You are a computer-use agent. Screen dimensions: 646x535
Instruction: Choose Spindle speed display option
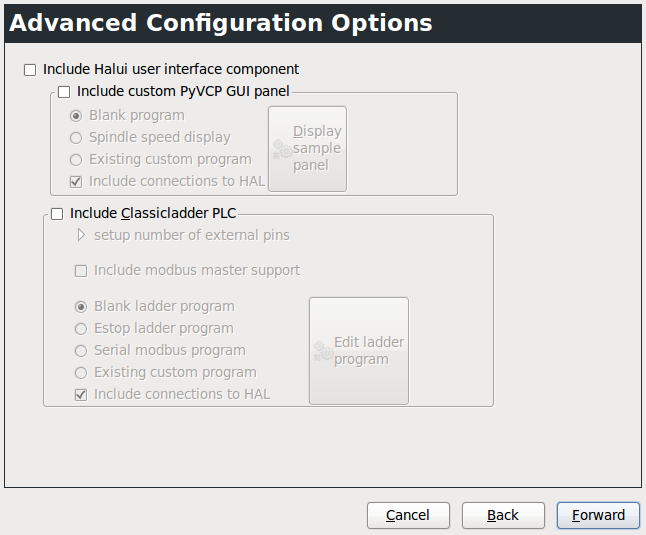[x=76, y=138]
